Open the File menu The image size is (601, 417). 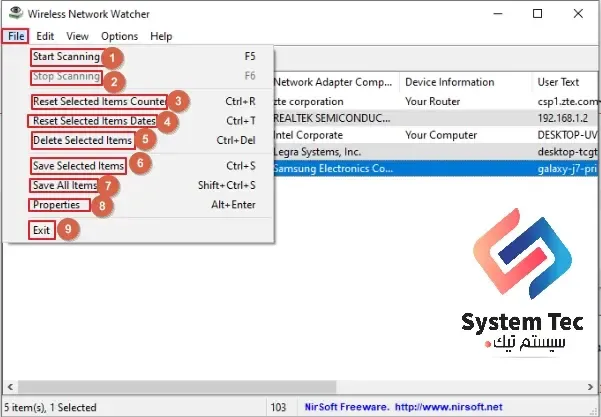(x=16, y=36)
